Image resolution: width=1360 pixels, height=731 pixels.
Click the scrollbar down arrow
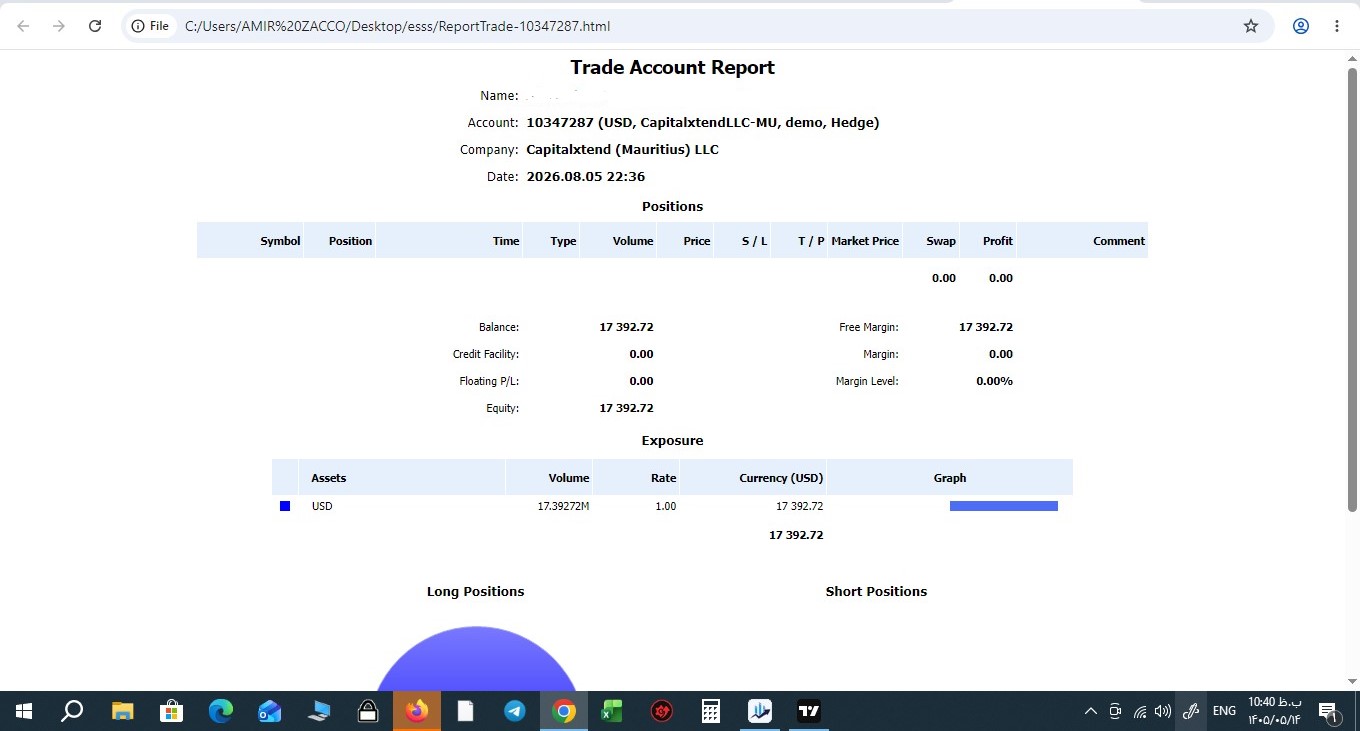(x=1352, y=681)
